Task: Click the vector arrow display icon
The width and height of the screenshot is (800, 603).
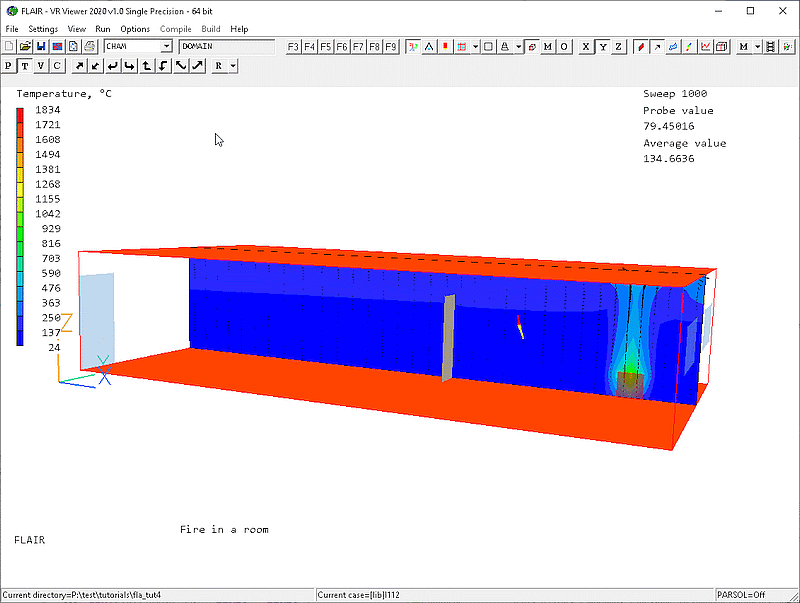Action: 656,46
